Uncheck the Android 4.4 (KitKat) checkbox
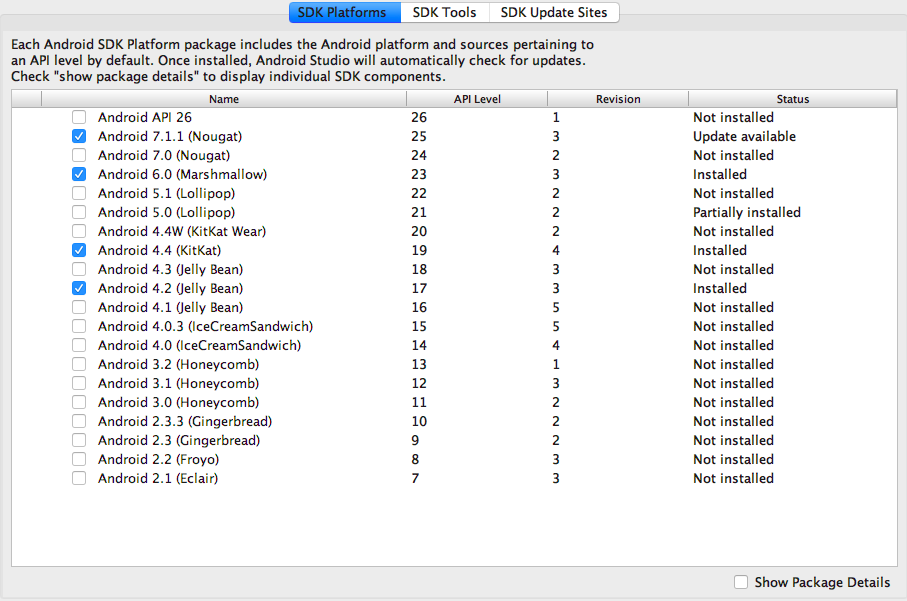 (x=79, y=250)
